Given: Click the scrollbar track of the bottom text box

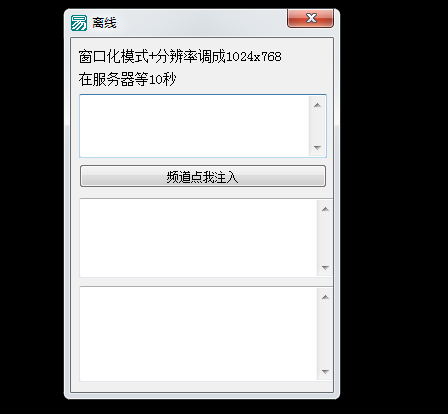Looking at the screenshot, I should pos(325,334).
